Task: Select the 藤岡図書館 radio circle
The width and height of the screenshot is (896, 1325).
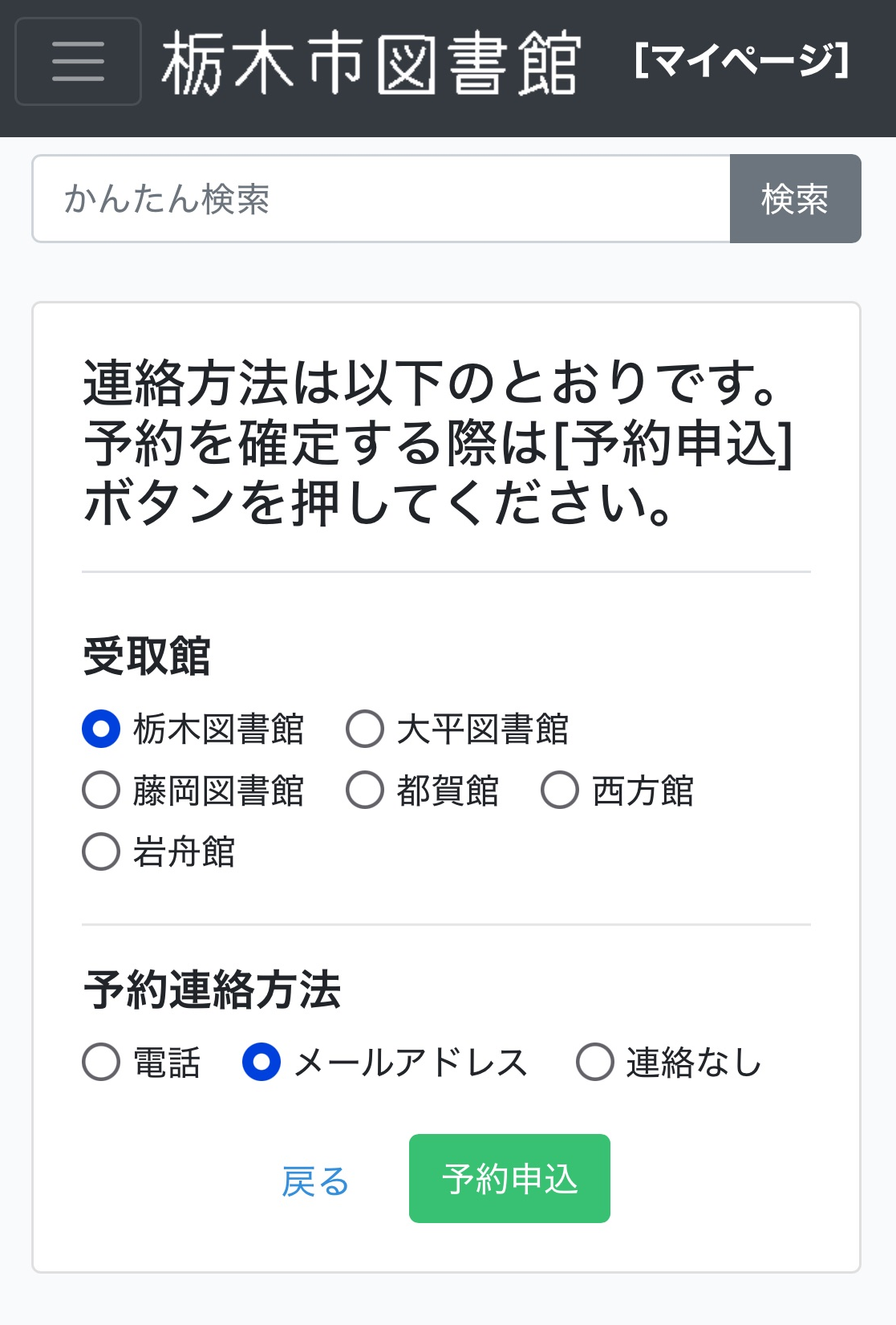Action: click(101, 790)
